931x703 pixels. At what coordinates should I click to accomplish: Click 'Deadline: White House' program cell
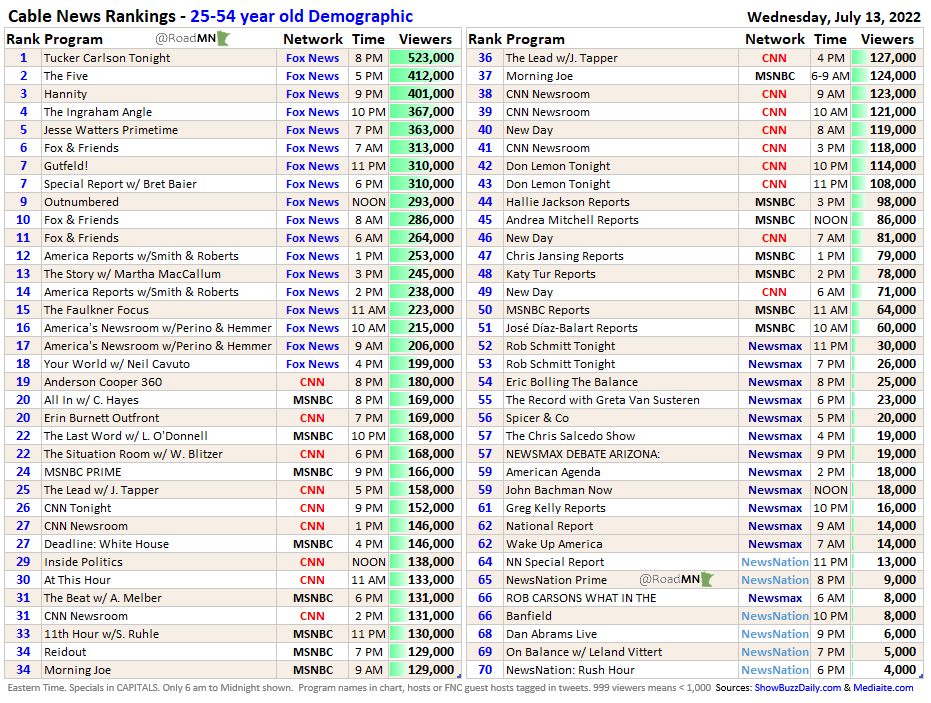[x=159, y=544]
